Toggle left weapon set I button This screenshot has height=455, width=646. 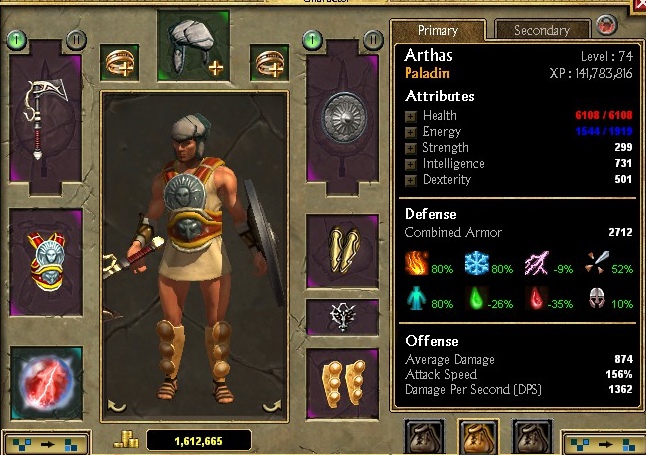pos(17,40)
